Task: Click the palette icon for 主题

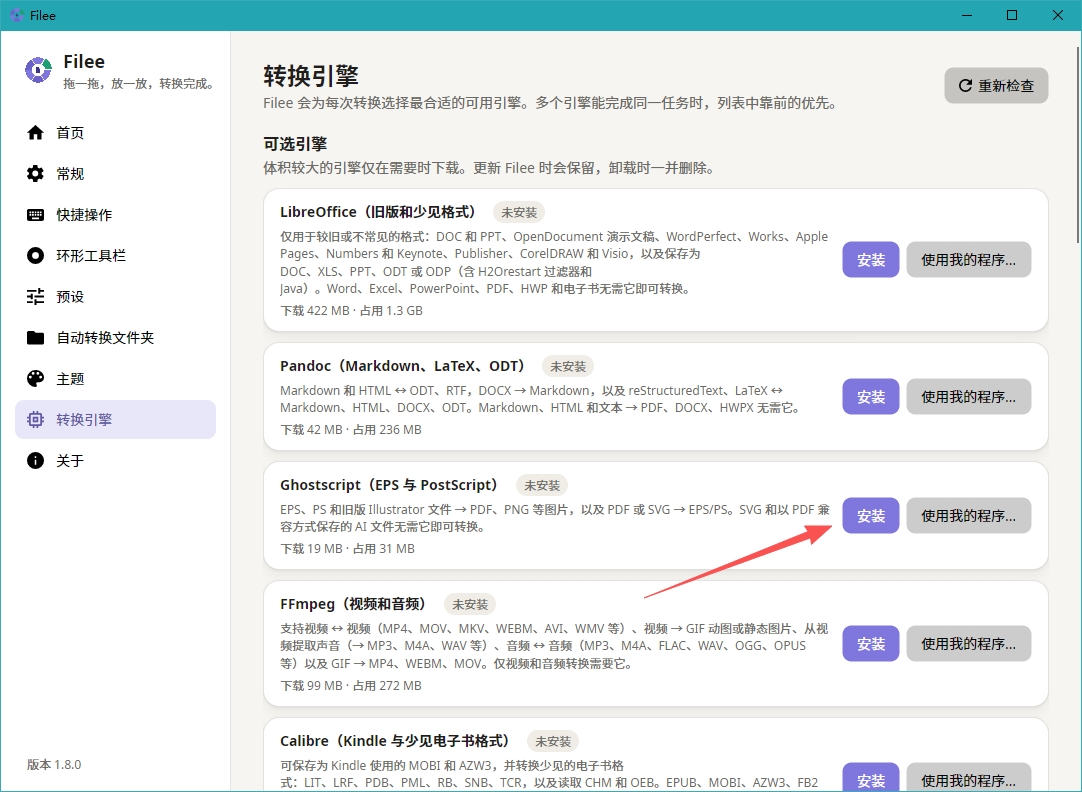Action: pyautogui.click(x=35, y=379)
